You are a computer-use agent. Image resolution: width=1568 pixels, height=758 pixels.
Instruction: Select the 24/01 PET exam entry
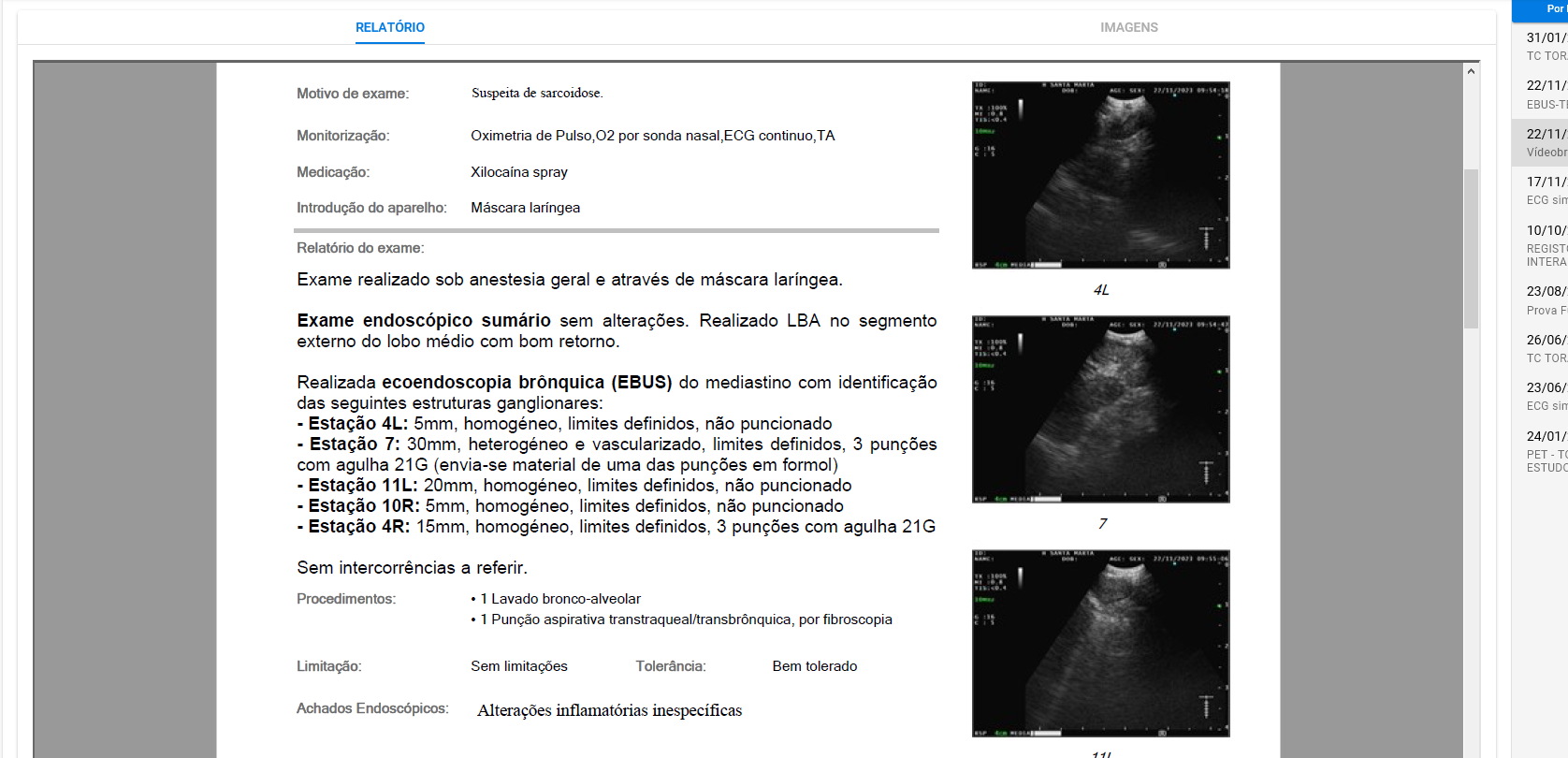click(x=1546, y=450)
